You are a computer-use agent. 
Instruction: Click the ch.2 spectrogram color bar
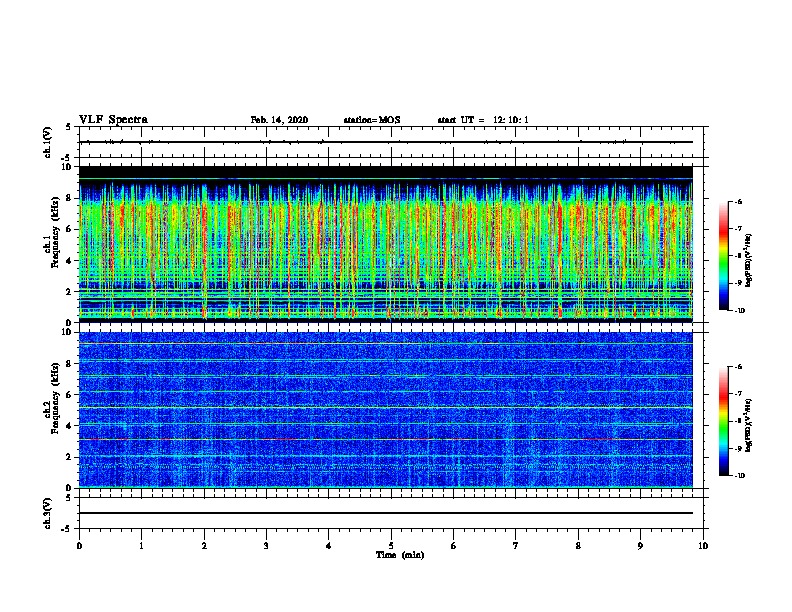pyautogui.click(x=724, y=421)
